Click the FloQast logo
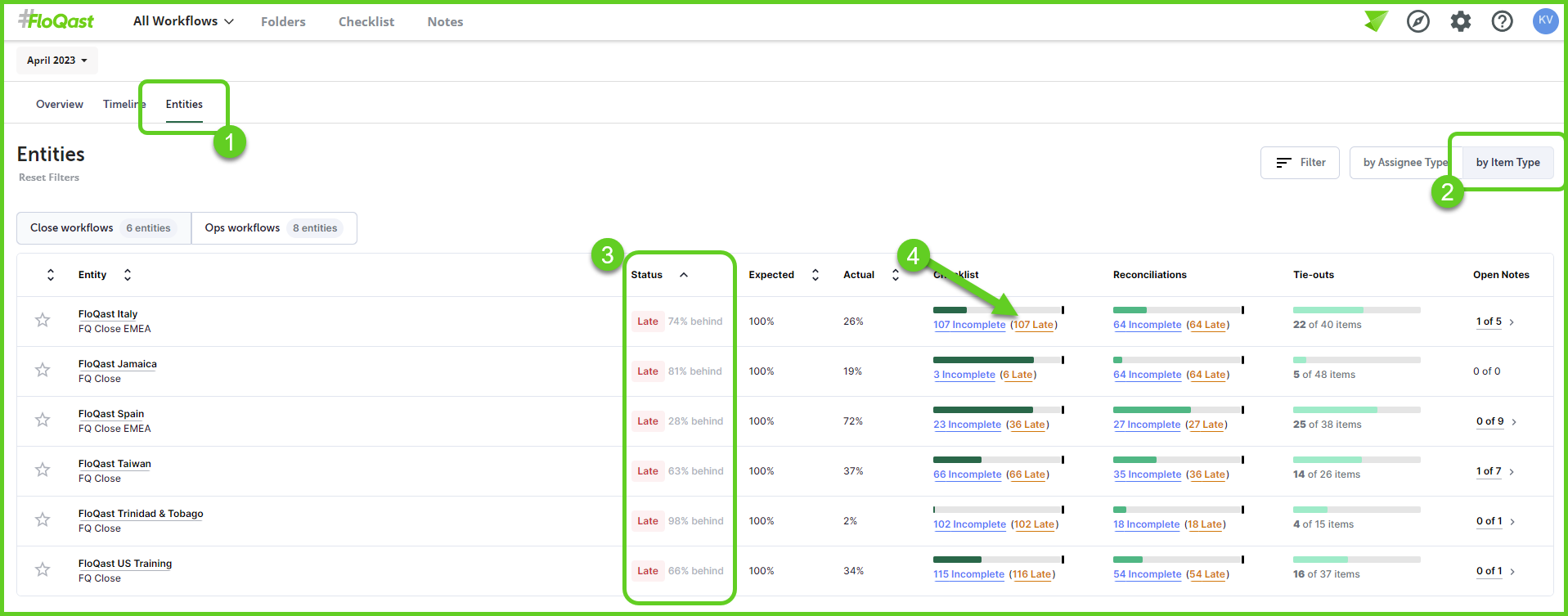This screenshot has width=1568, height=616. [x=56, y=20]
